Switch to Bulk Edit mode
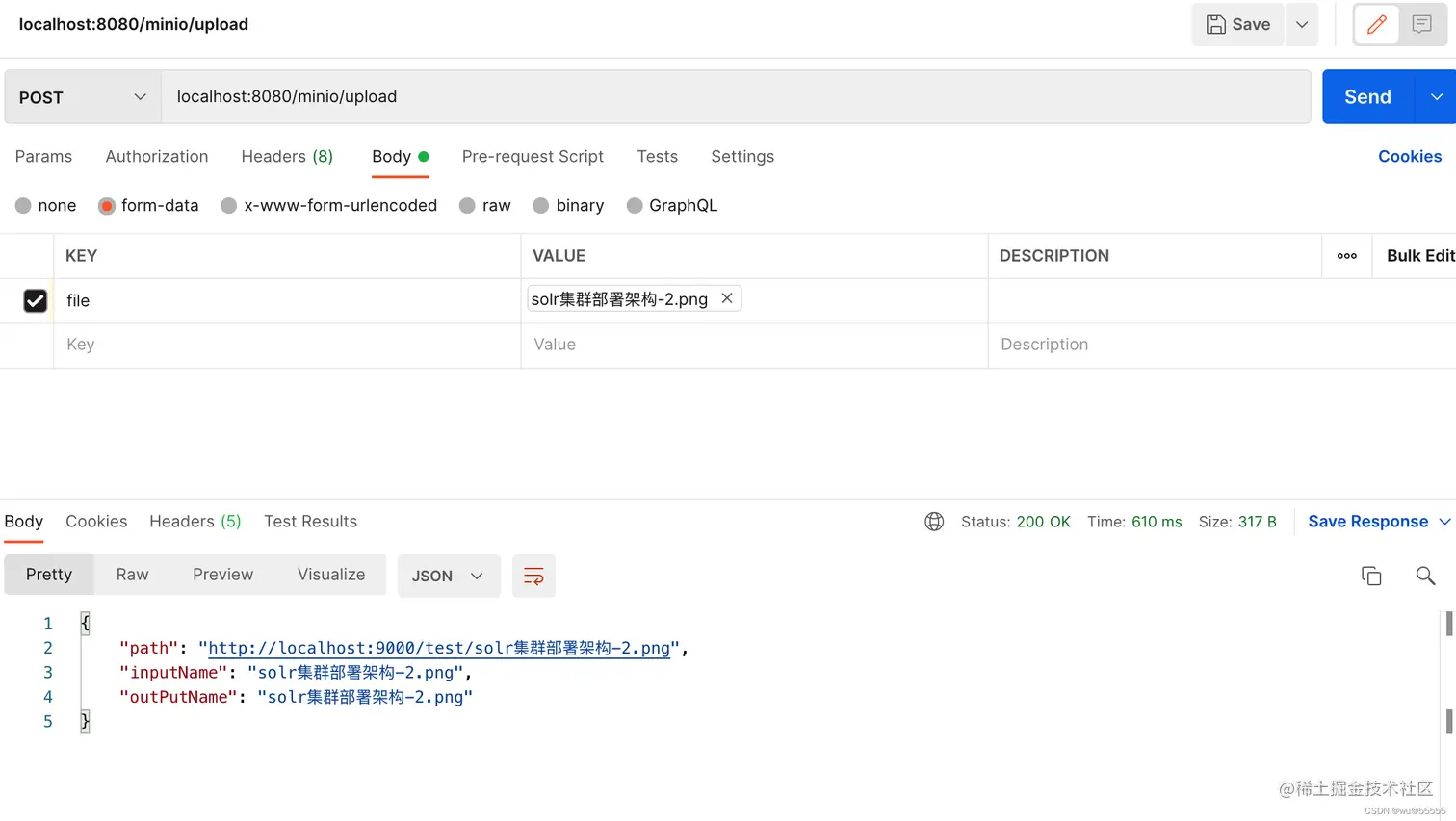The width and height of the screenshot is (1456, 821). [x=1419, y=256]
